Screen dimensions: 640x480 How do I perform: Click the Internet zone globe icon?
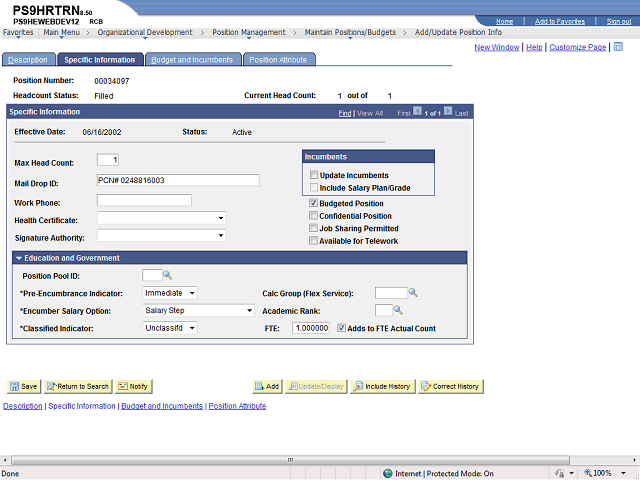[388, 473]
